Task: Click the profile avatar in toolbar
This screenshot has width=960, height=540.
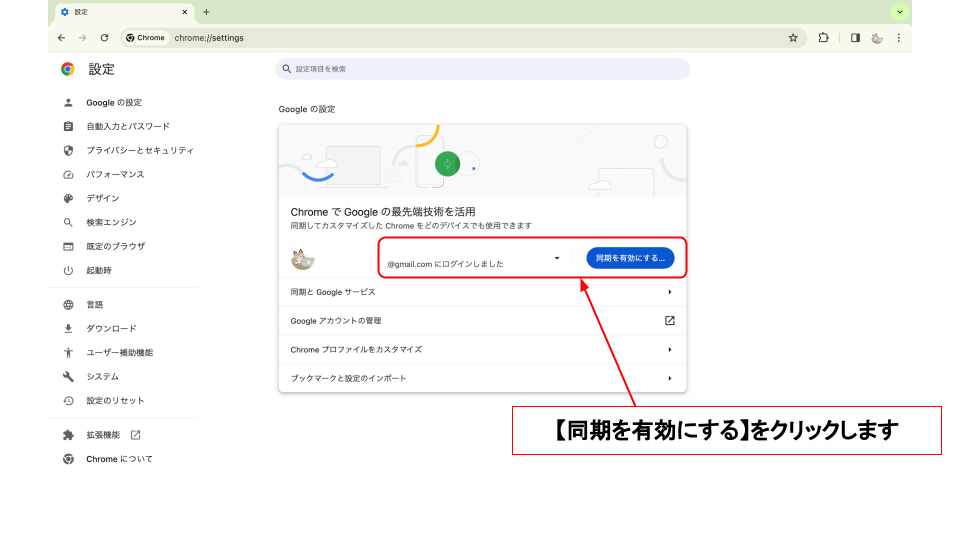Action: [877, 38]
